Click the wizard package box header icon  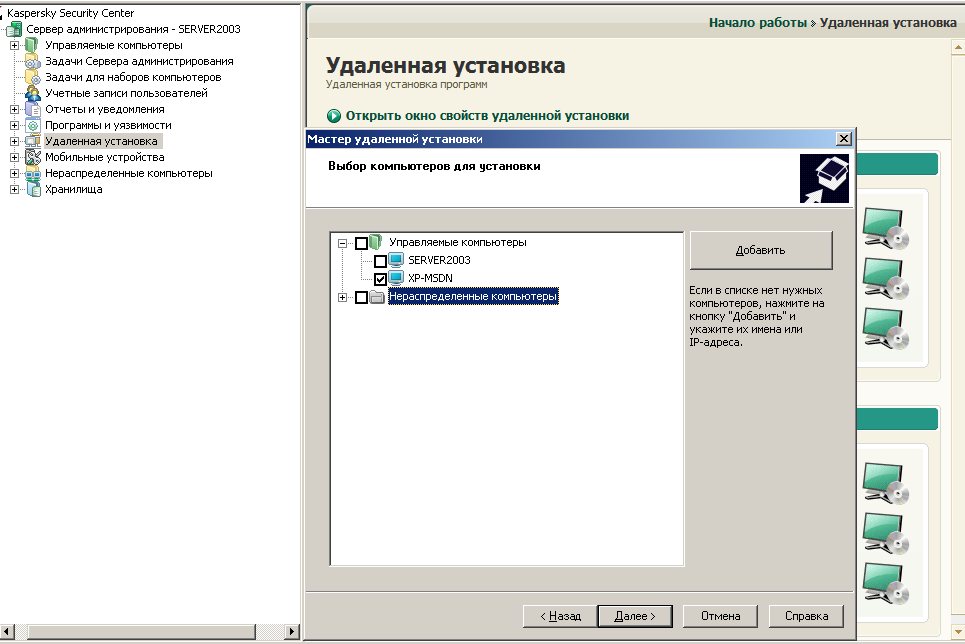tap(824, 179)
